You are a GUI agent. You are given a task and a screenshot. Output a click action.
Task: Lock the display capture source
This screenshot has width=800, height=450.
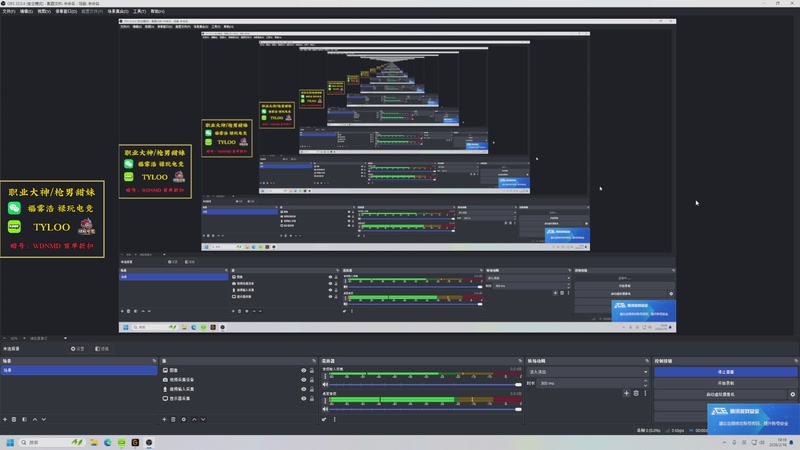coord(312,398)
